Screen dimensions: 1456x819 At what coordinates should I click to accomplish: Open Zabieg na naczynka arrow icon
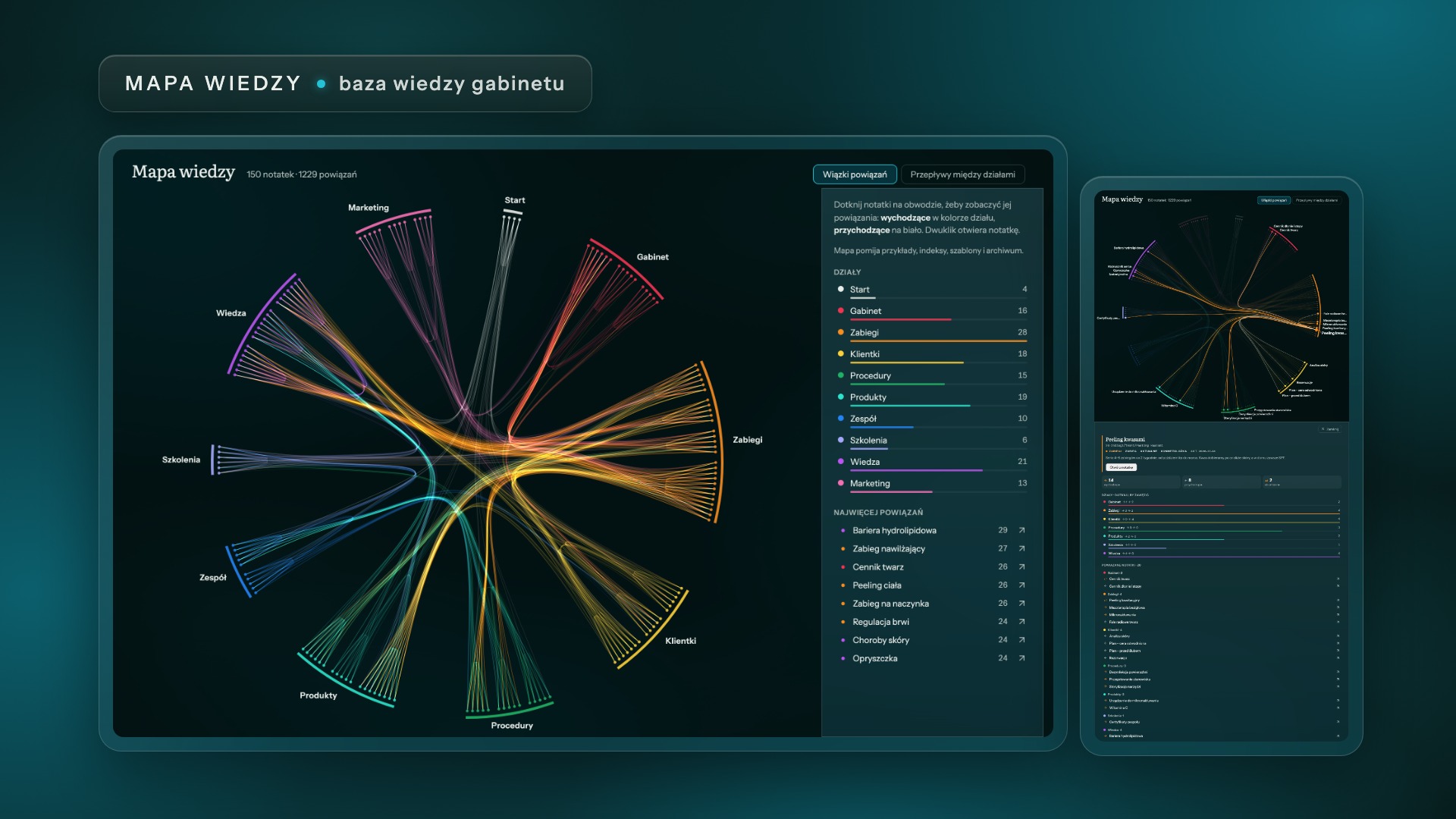(1021, 604)
